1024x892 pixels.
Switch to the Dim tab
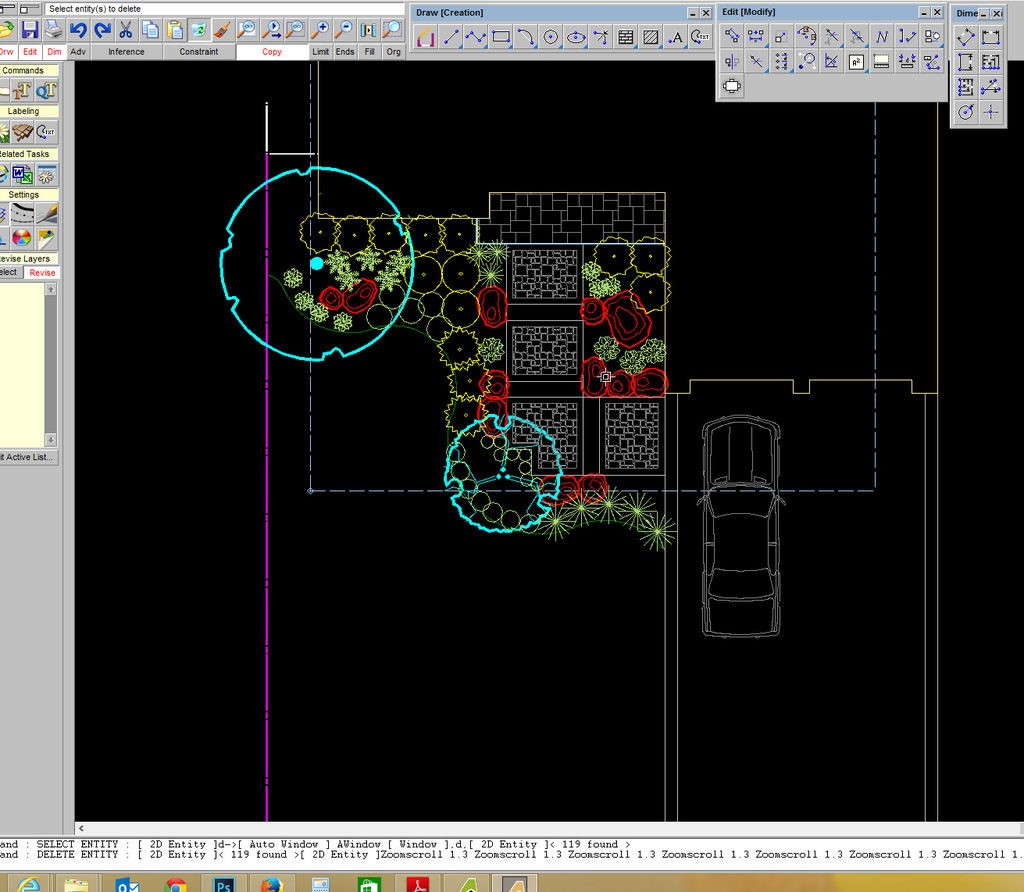(x=54, y=52)
